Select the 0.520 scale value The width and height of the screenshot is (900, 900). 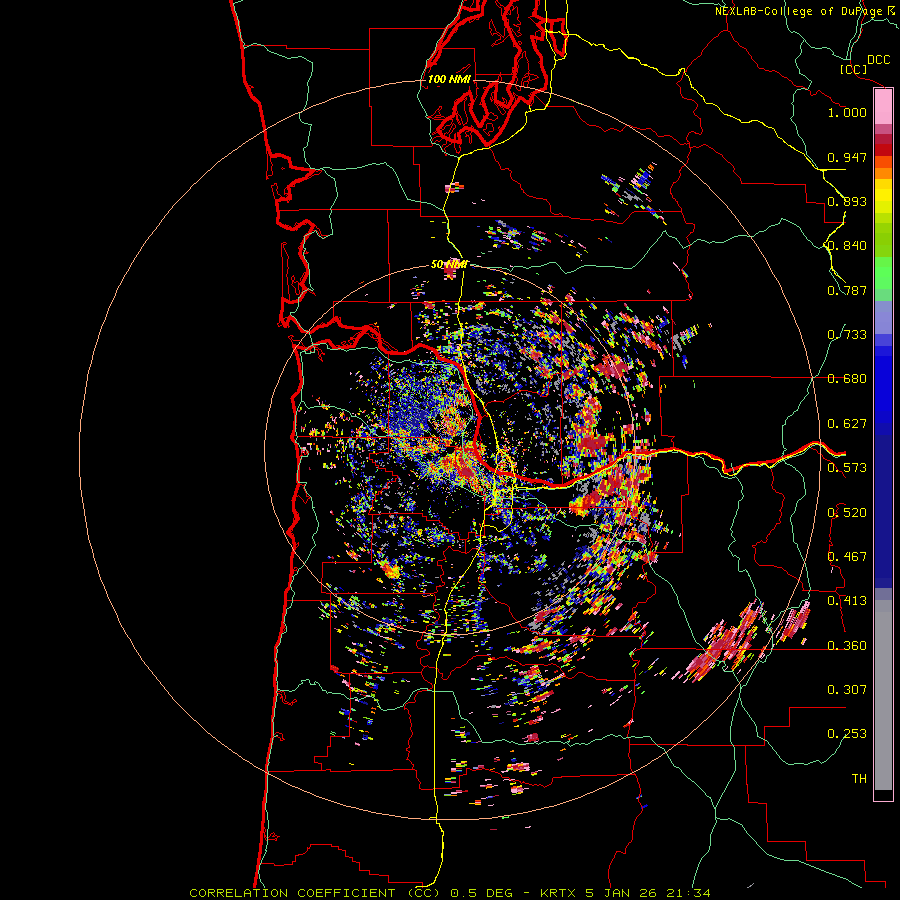tap(847, 513)
